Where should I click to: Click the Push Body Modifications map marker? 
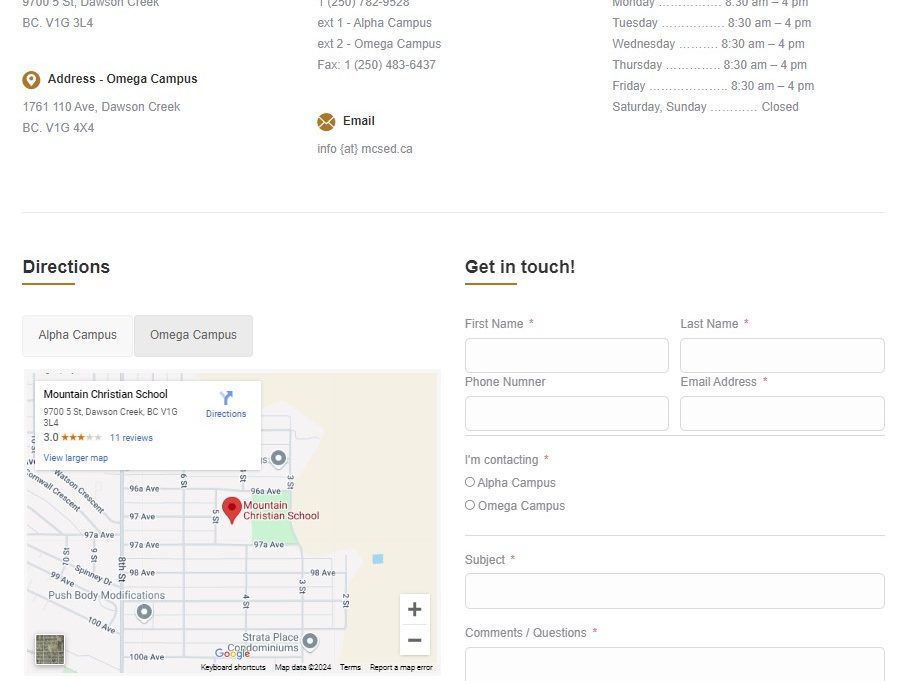144,612
